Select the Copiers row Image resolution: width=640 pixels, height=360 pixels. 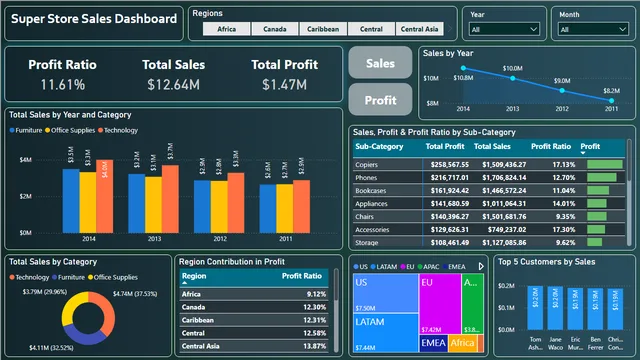point(489,164)
